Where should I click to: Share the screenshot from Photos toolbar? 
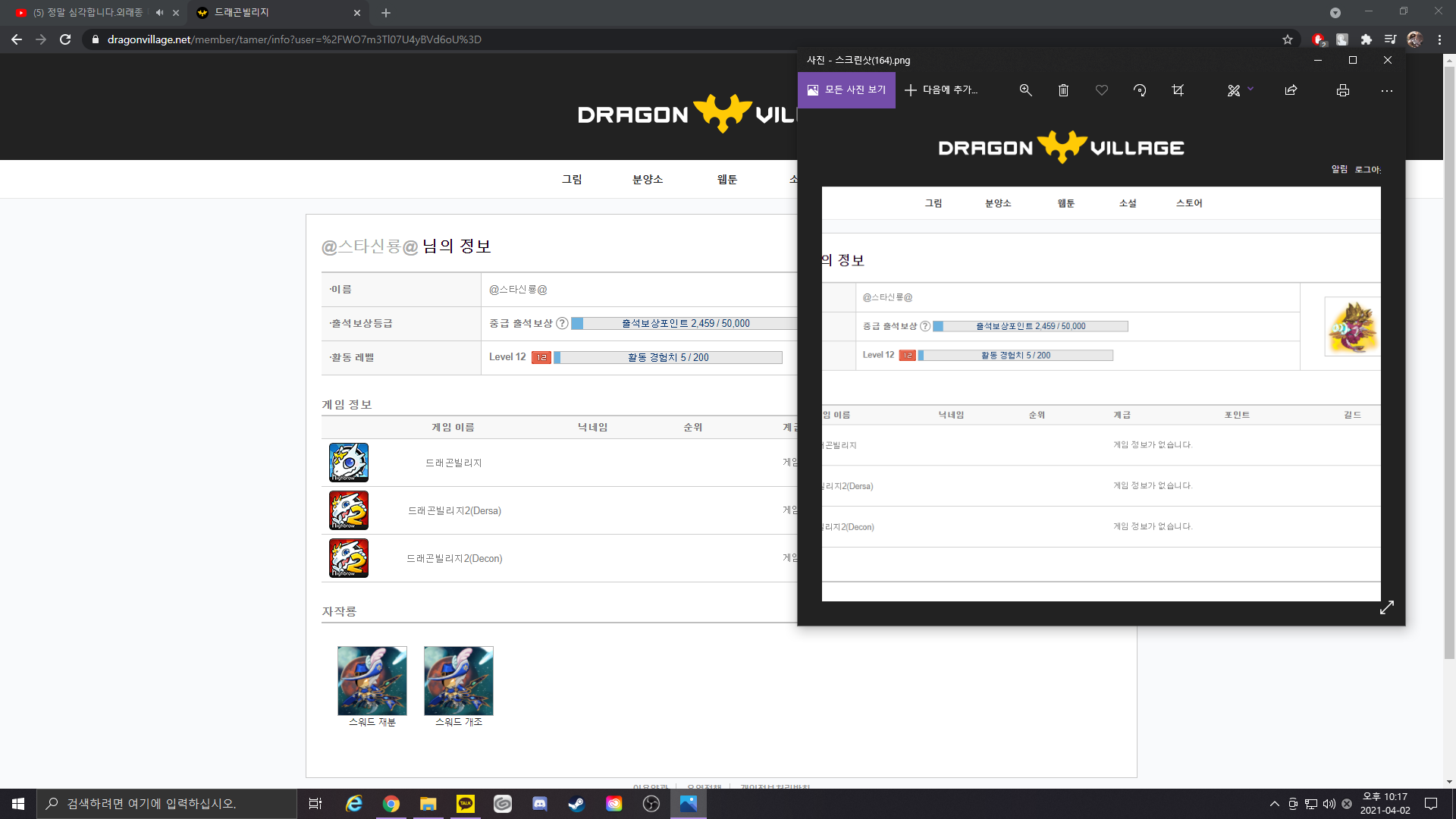1291,90
